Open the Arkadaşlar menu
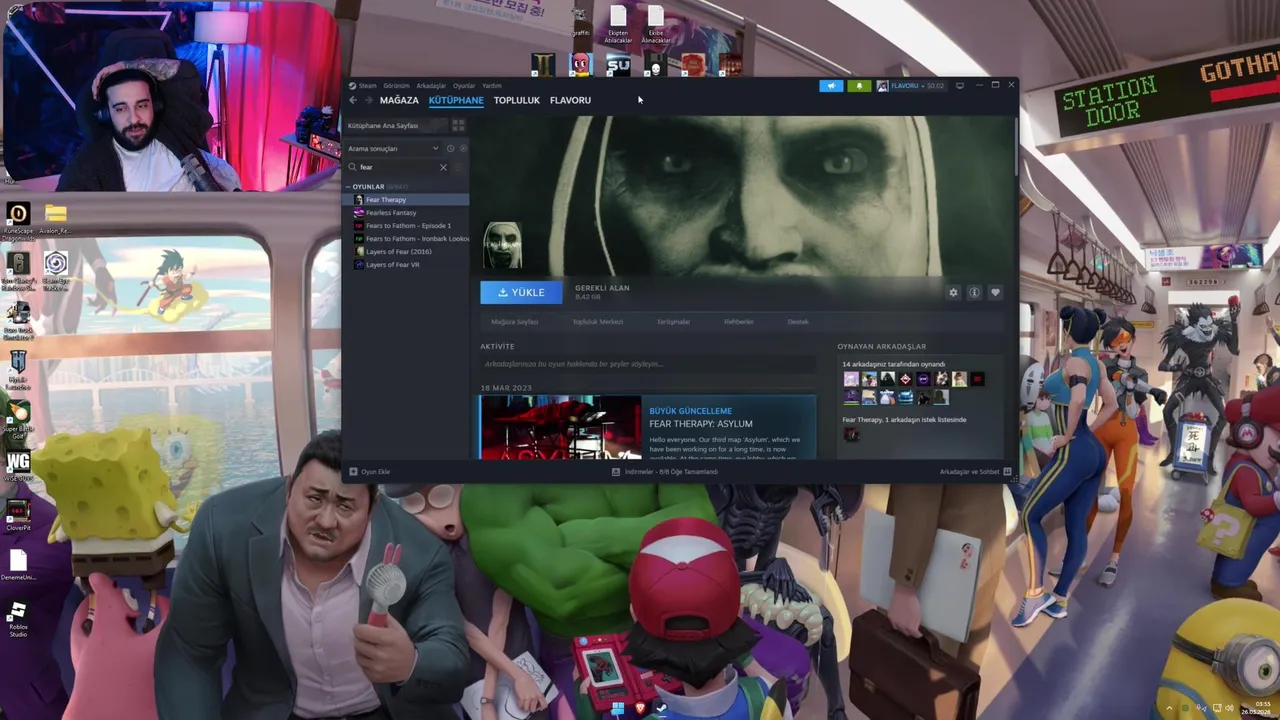Image resolution: width=1280 pixels, height=720 pixels. coord(431,86)
